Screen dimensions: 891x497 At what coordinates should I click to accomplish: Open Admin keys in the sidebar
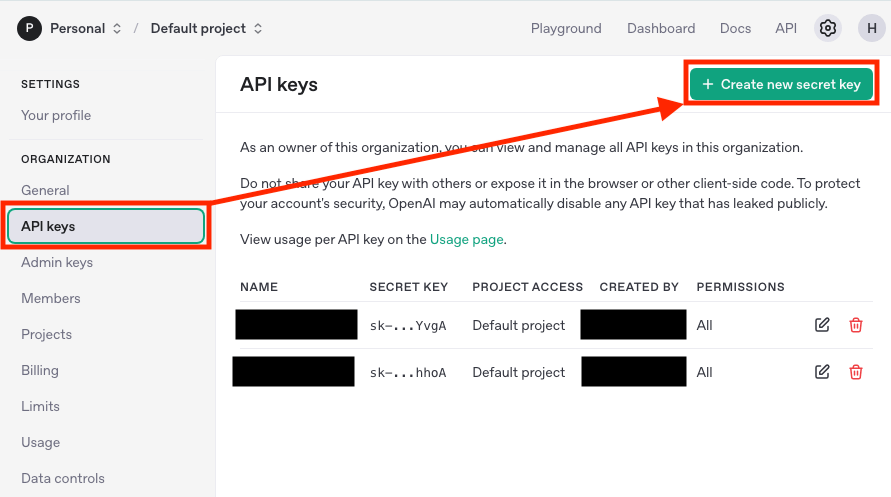pos(57,262)
